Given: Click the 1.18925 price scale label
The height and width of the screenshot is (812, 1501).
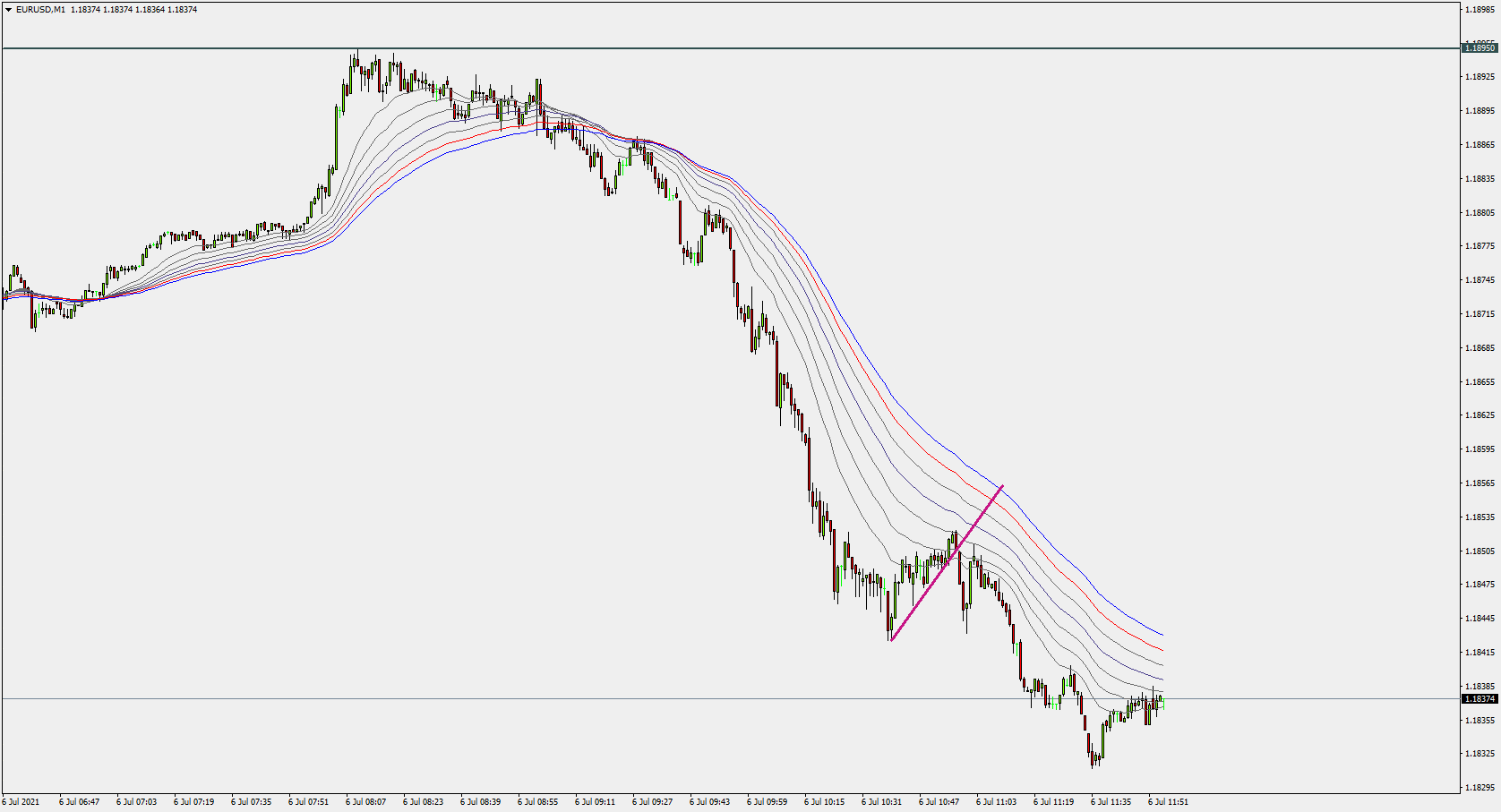Looking at the screenshot, I should (x=1480, y=77).
